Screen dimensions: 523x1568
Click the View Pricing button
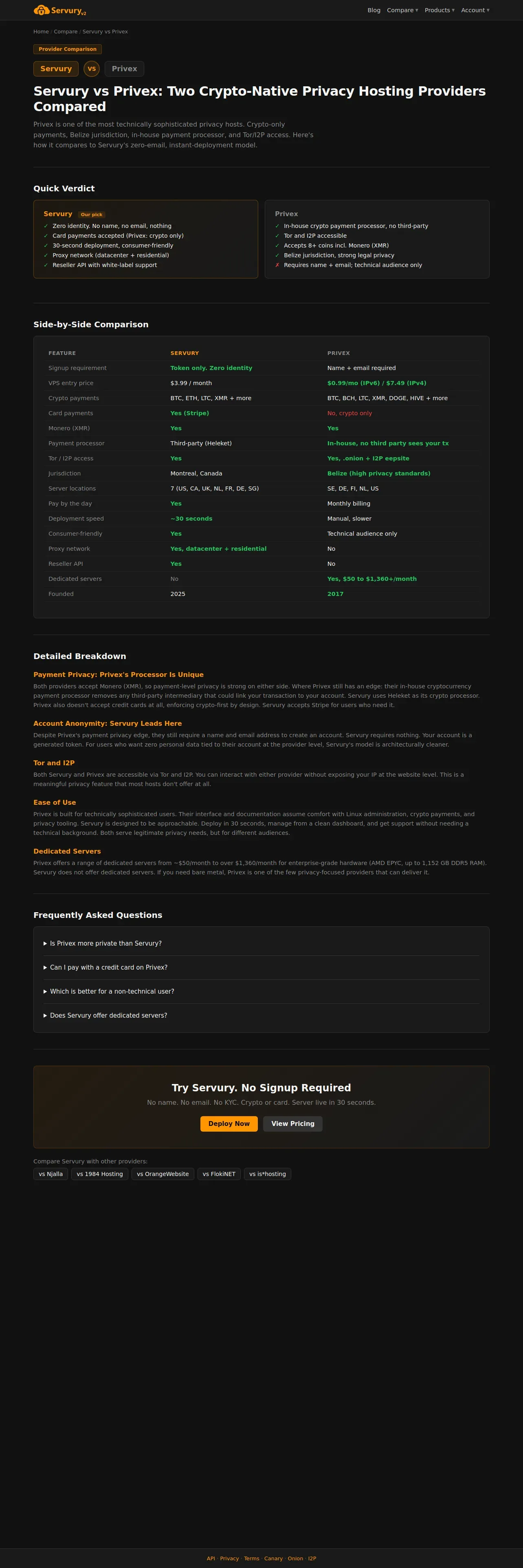[x=293, y=1123]
